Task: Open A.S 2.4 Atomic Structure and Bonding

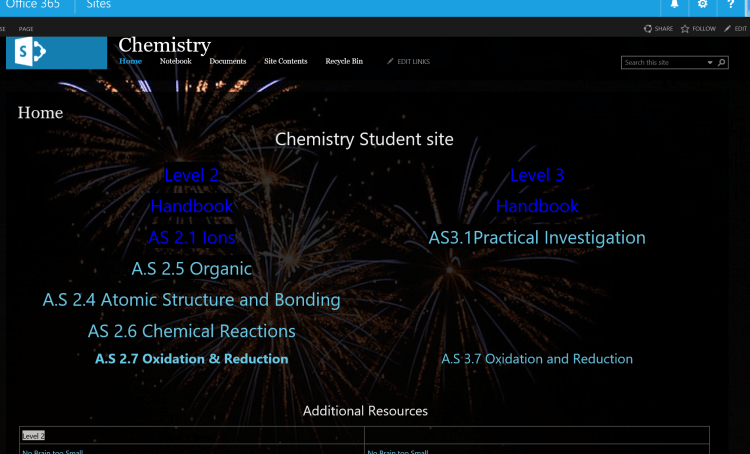Action: 191,300
